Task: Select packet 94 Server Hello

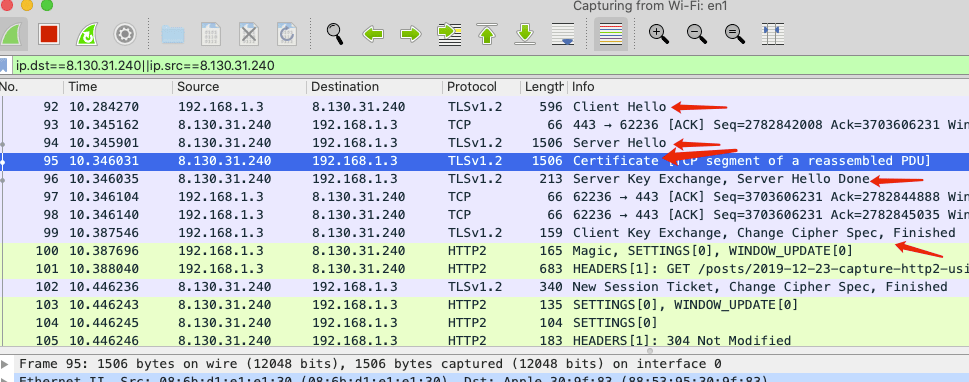Action: click(x=484, y=143)
